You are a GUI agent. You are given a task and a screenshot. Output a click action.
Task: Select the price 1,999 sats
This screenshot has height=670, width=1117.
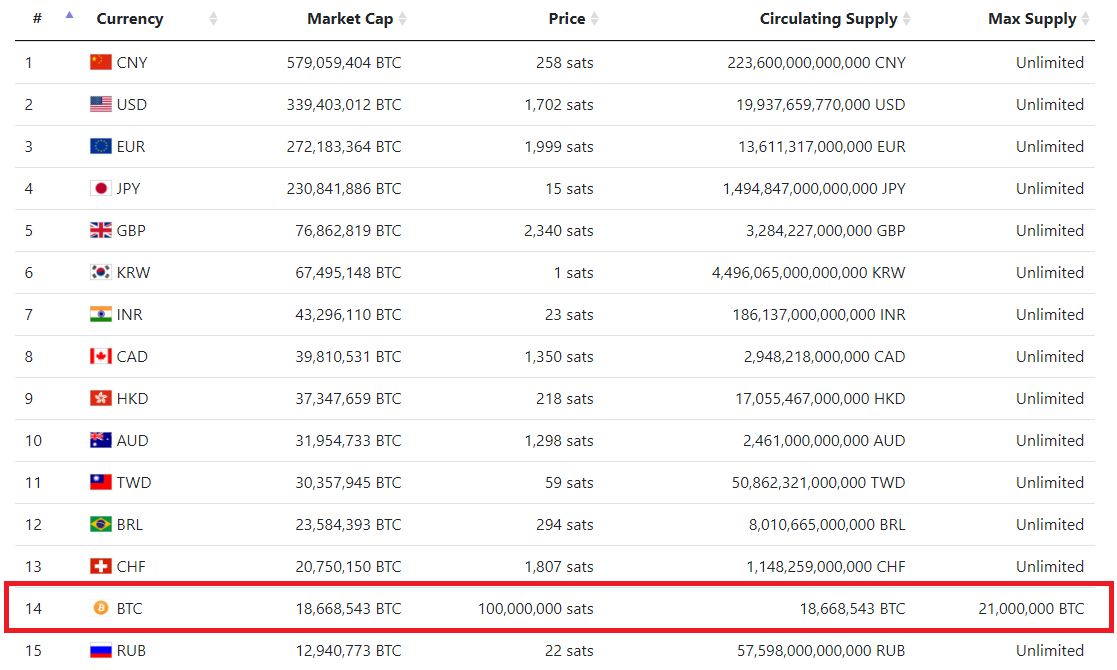[559, 147]
